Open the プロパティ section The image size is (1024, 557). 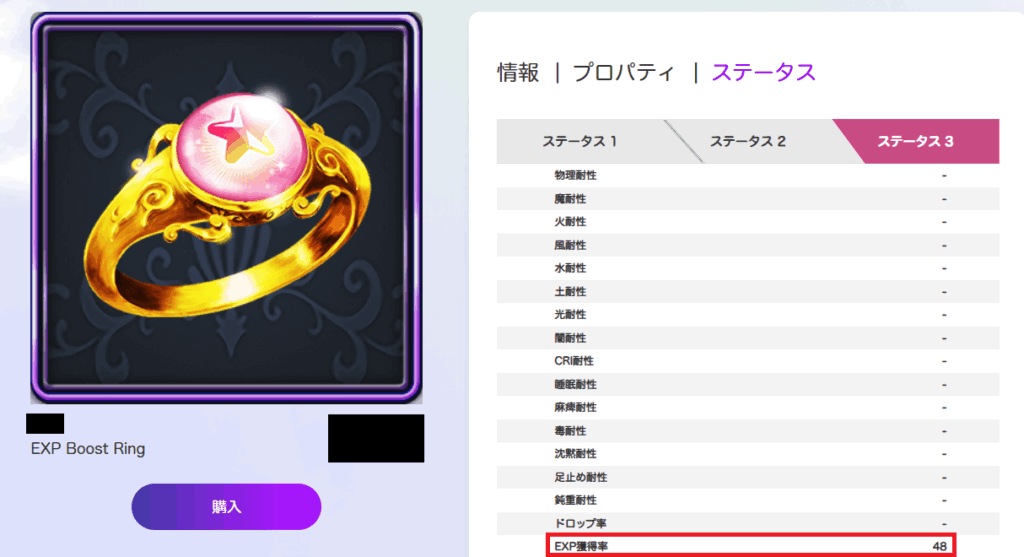(x=624, y=72)
